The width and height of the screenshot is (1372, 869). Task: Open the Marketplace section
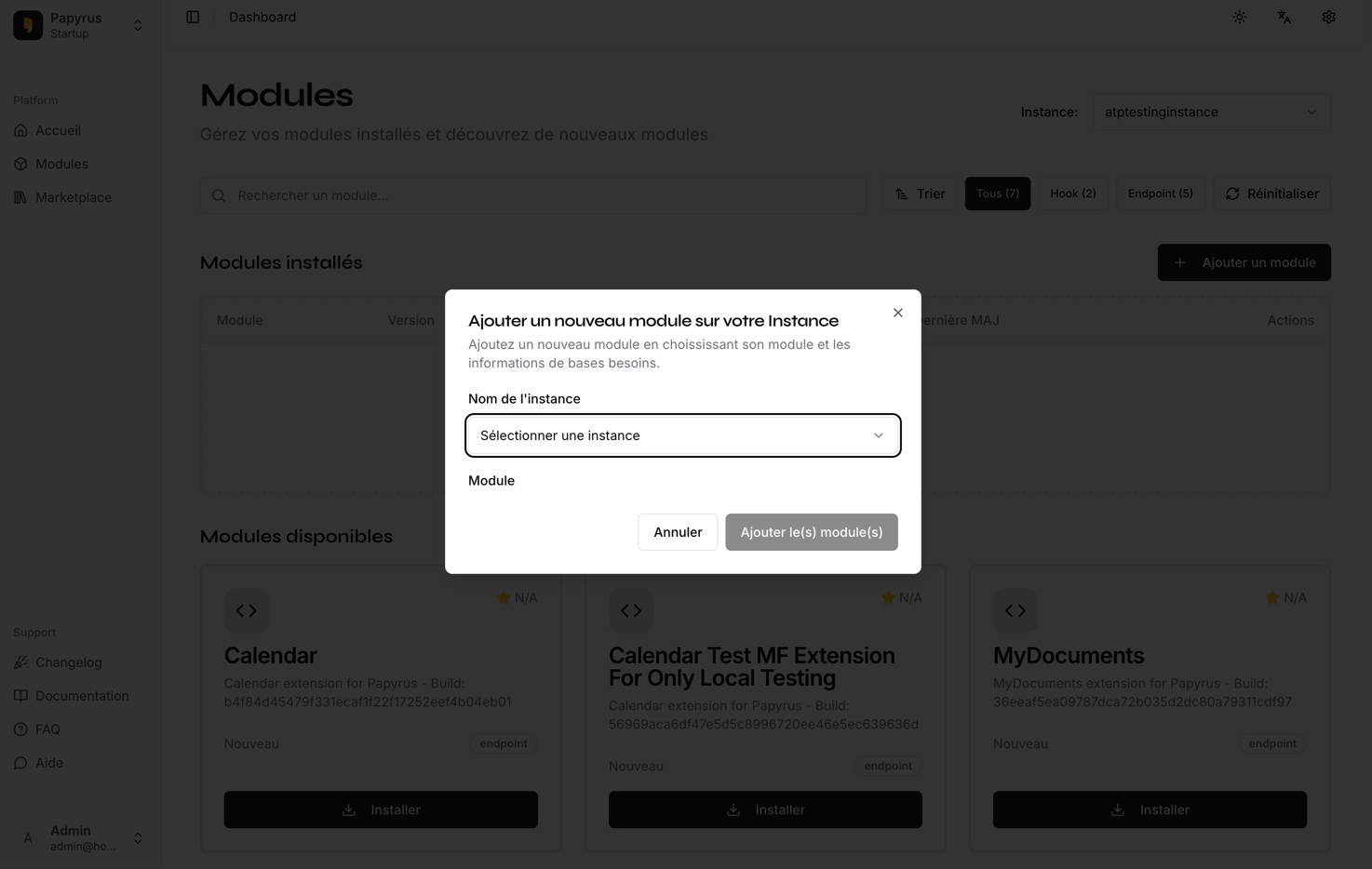coord(74,196)
